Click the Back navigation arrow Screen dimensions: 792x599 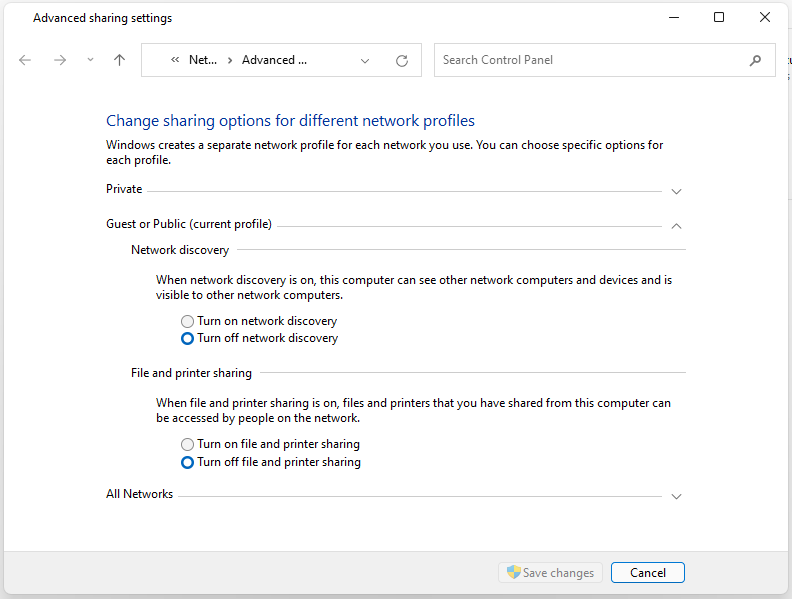(x=25, y=60)
